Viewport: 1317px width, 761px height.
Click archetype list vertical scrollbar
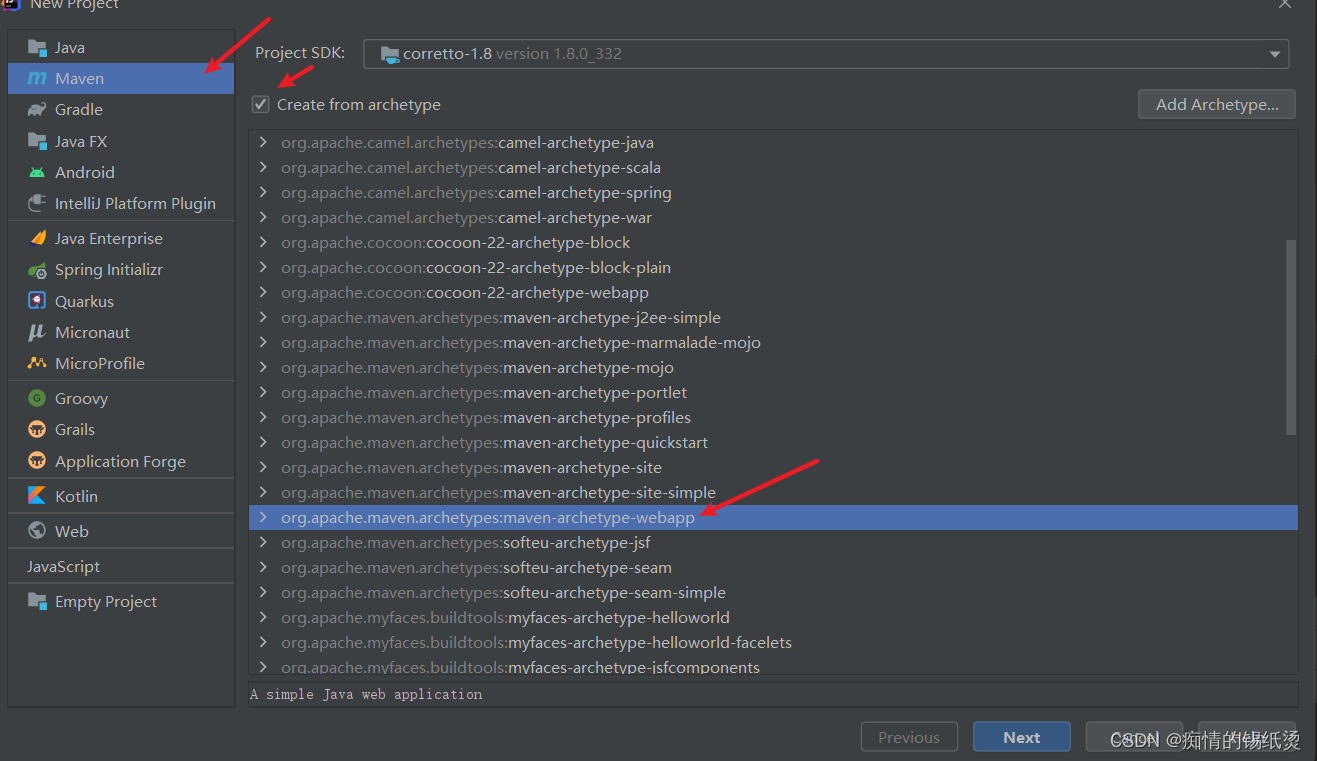pos(1291,337)
